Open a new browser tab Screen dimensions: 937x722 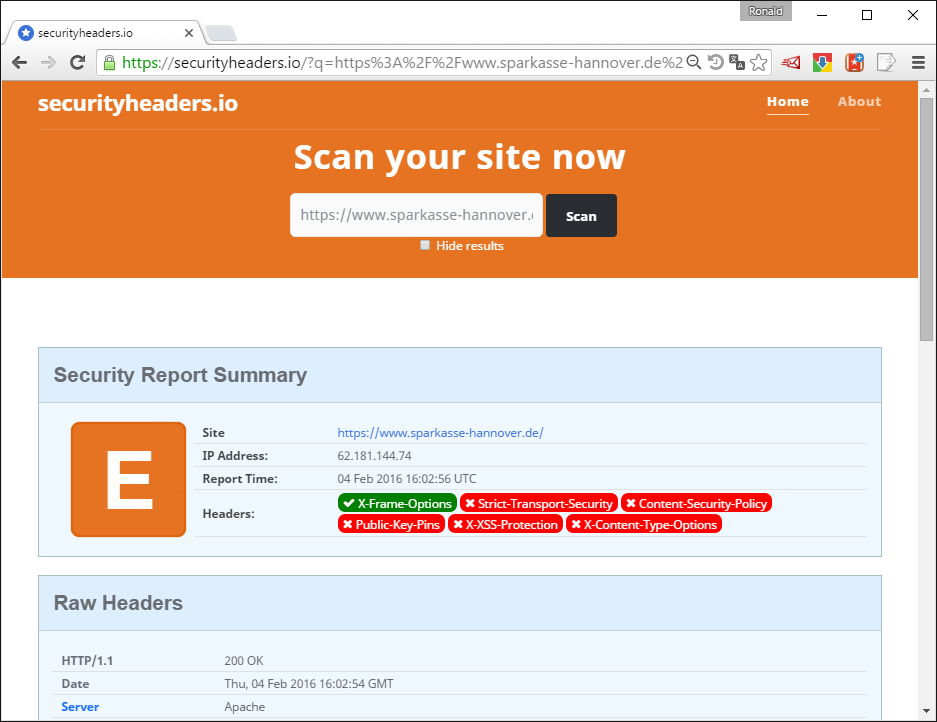[x=221, y=33]
